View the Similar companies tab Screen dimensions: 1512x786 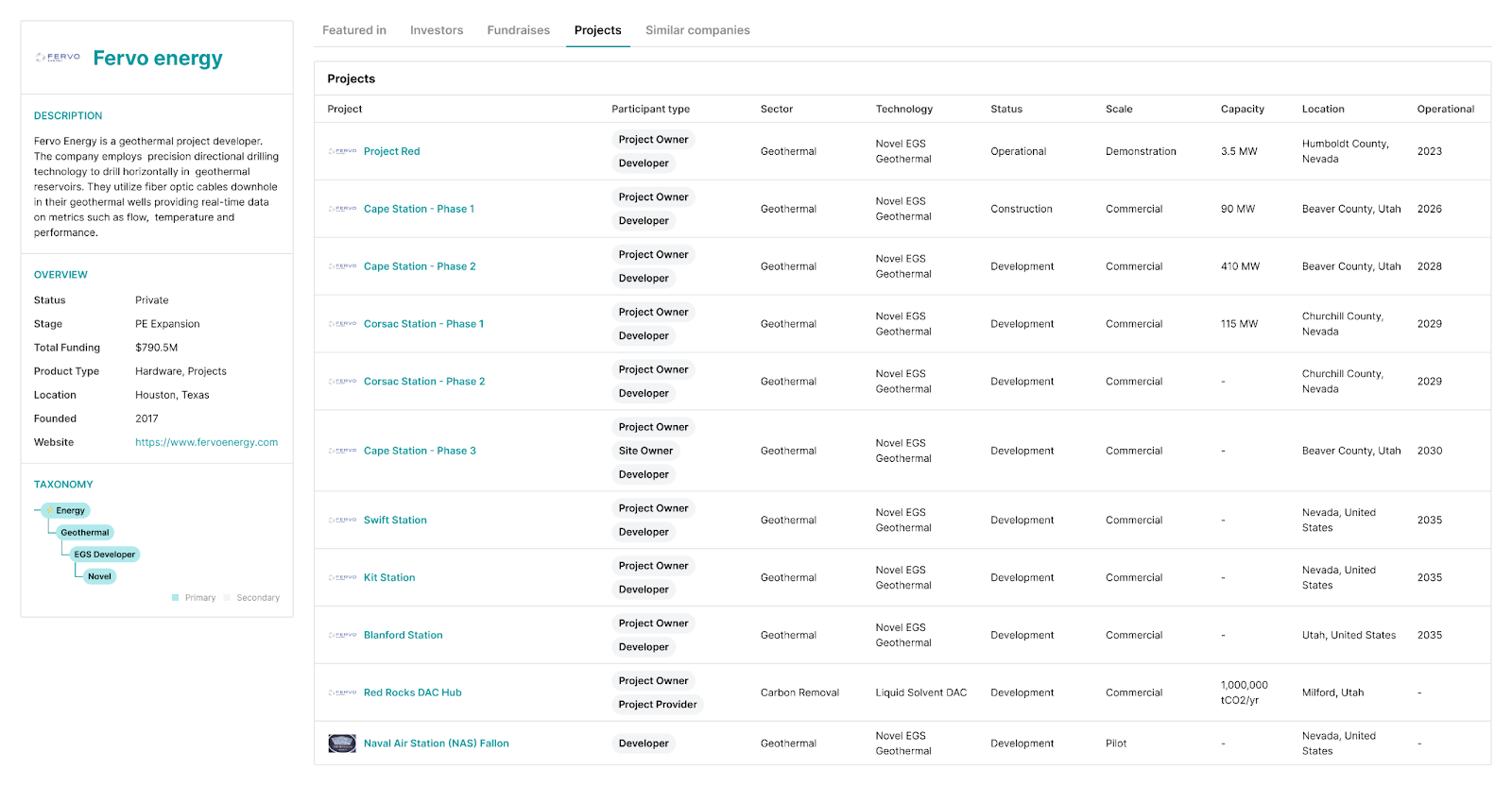(697, 30)
